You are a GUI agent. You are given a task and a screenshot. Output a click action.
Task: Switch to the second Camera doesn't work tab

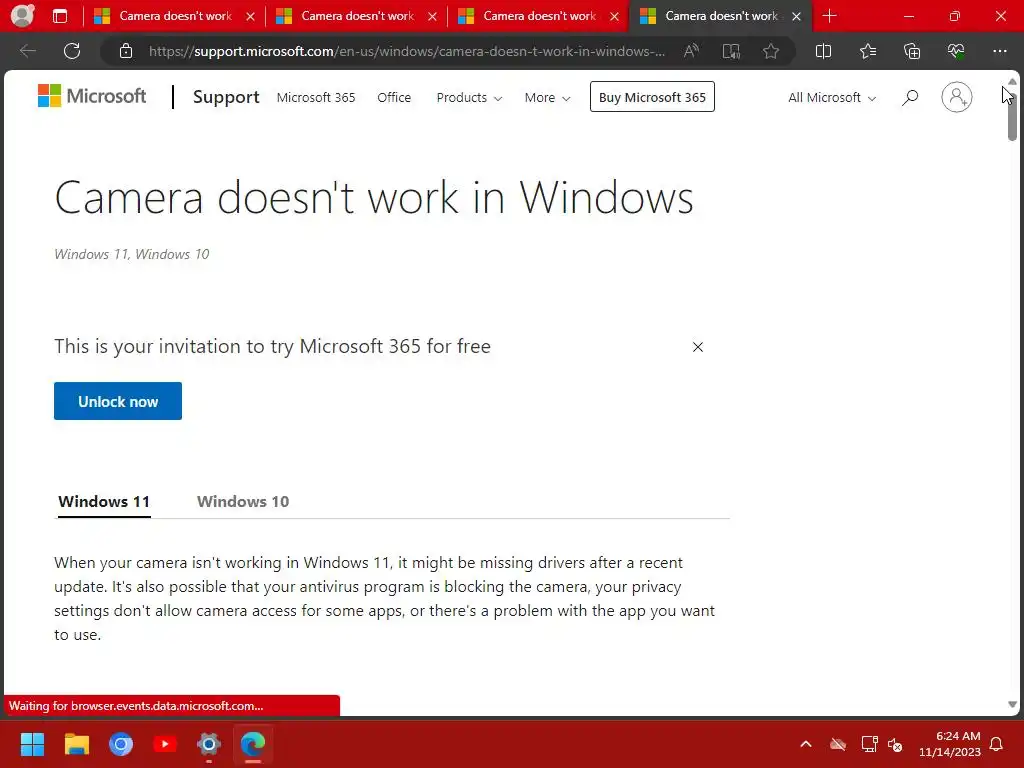coord(357,16)
